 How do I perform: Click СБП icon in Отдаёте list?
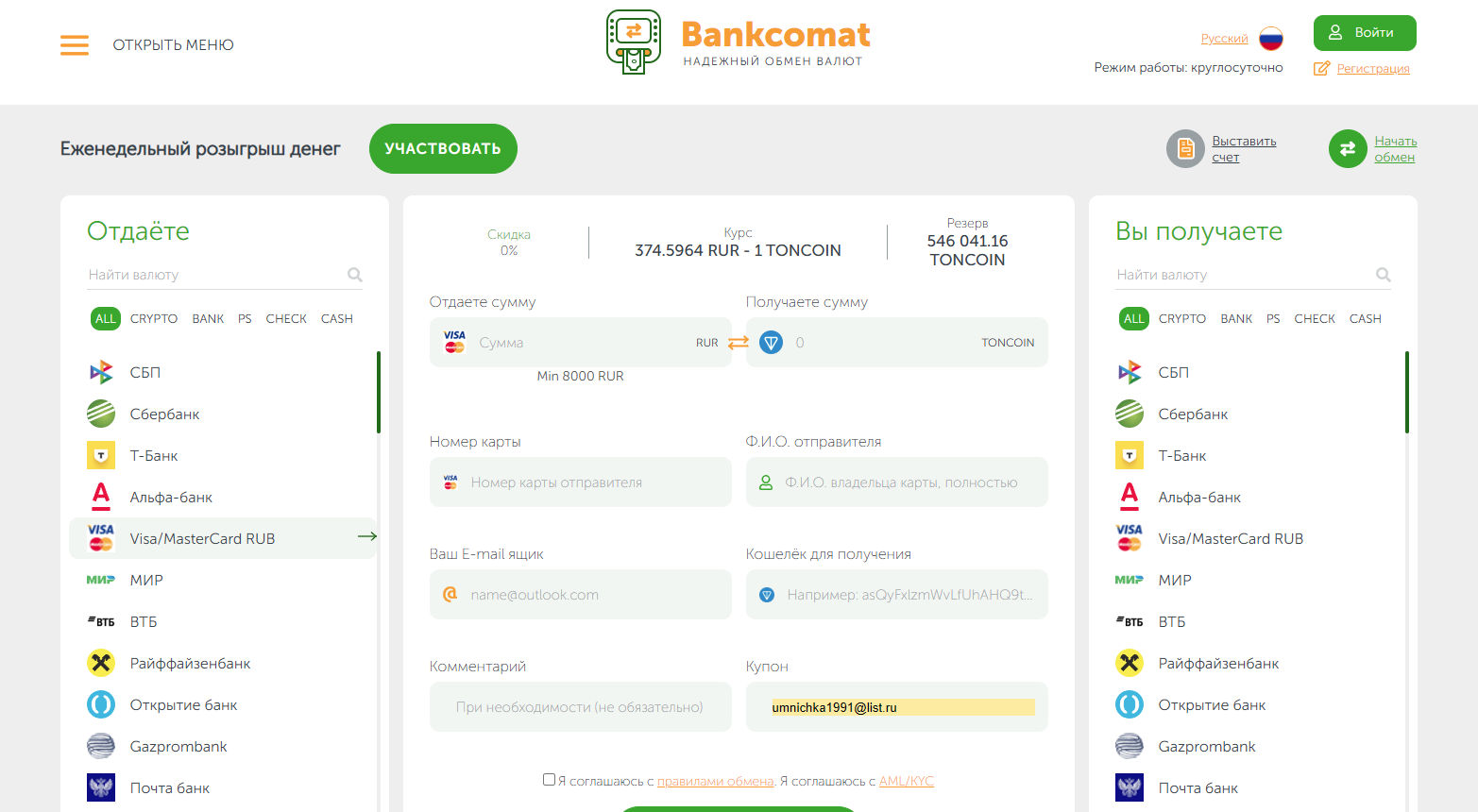[x=101, y=372]
